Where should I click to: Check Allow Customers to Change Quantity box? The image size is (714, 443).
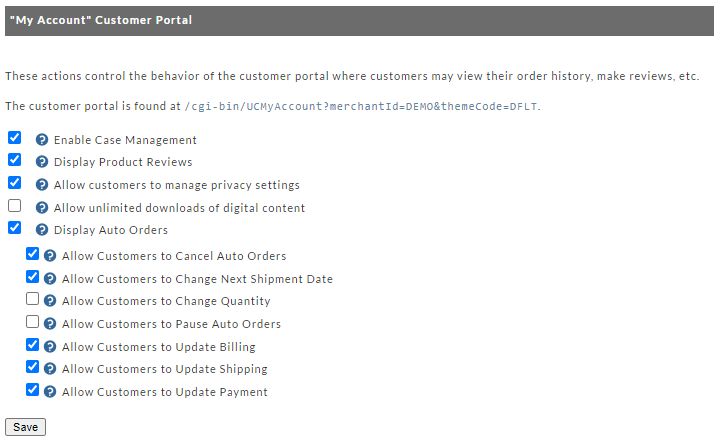click(32, 299)
